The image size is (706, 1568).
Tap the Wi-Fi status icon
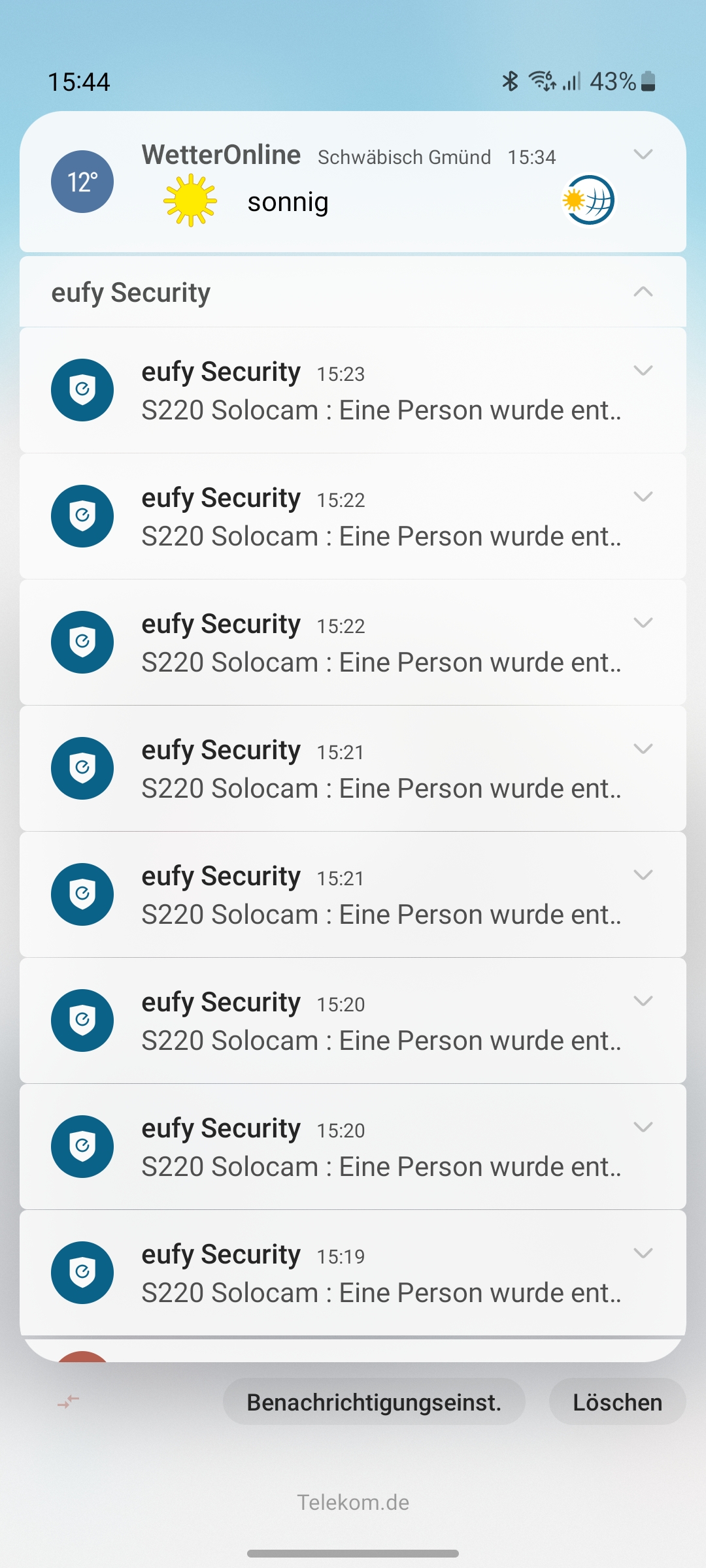pos(542,81)
